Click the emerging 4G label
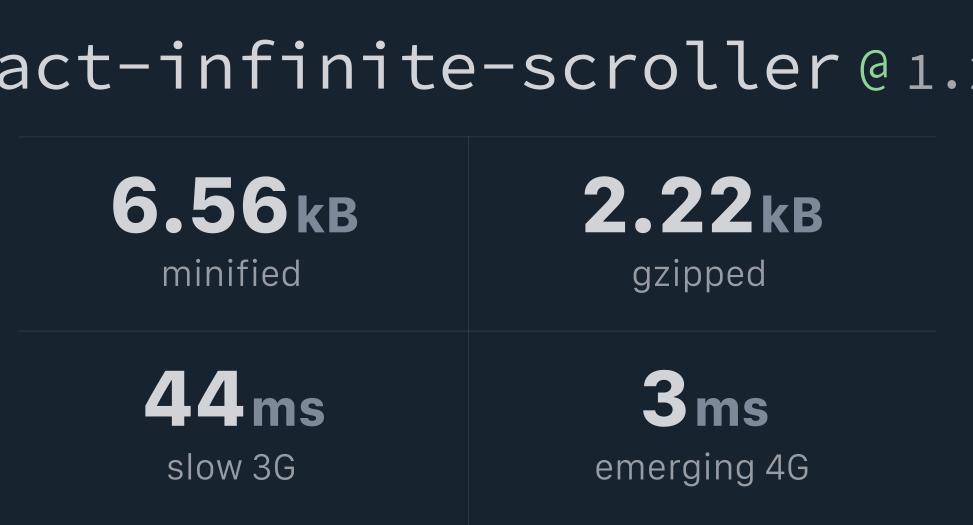Image resolution: width=973 pixels, height=525 pixels. [x=702, y=469]
